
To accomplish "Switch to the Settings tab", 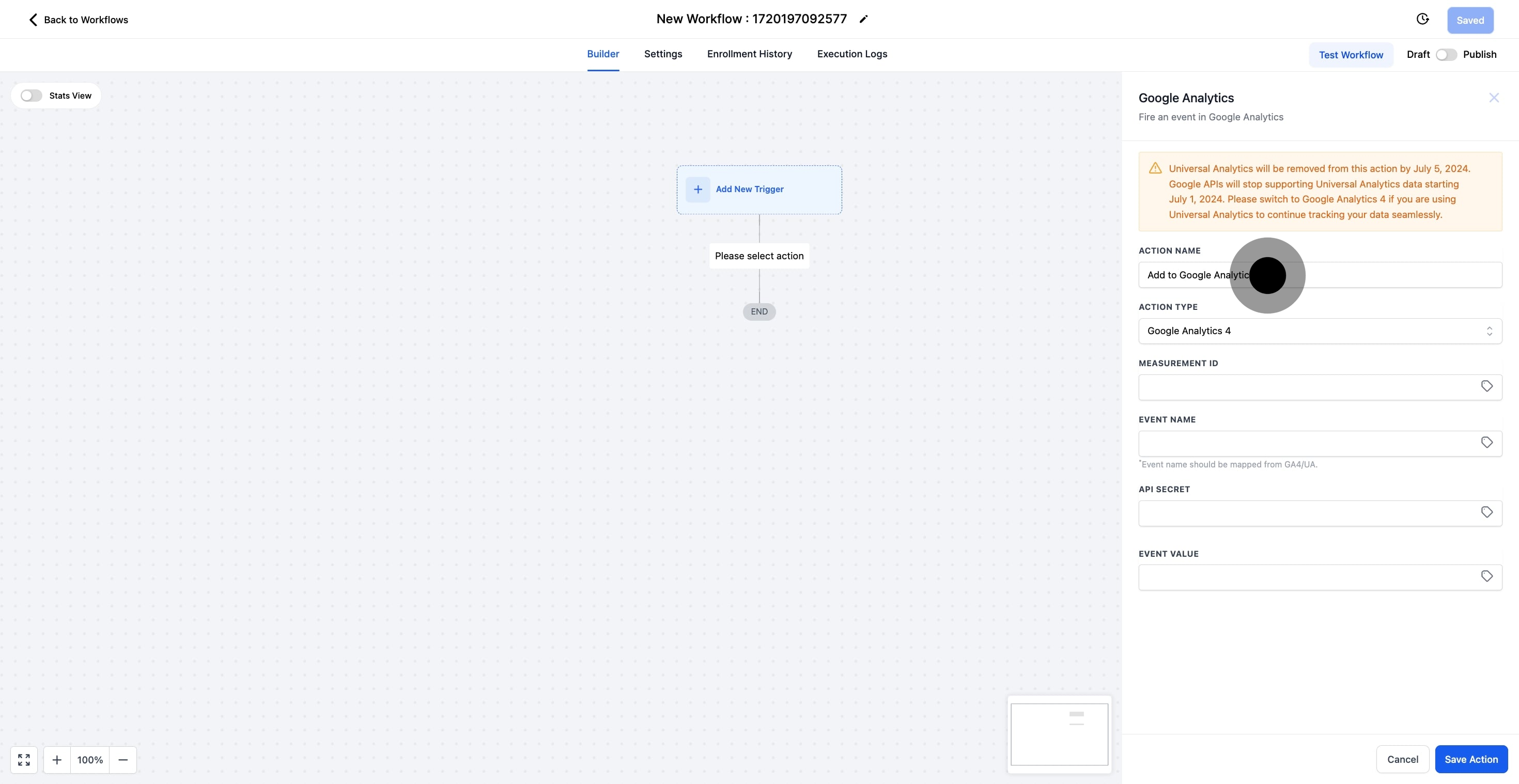I will pos(663,54).
